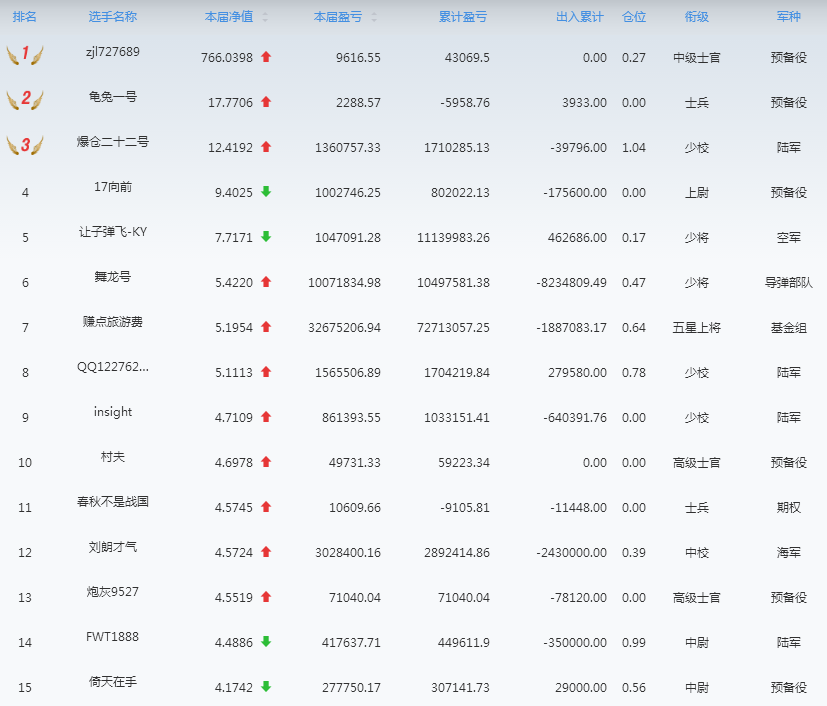This screenshot has height=706, width=827.
Task: Click the 仓位 column header
Action: click(634, 17)
